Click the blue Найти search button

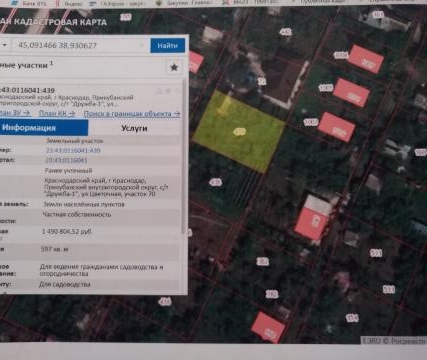pyautogui.click(x=167, y=46)
